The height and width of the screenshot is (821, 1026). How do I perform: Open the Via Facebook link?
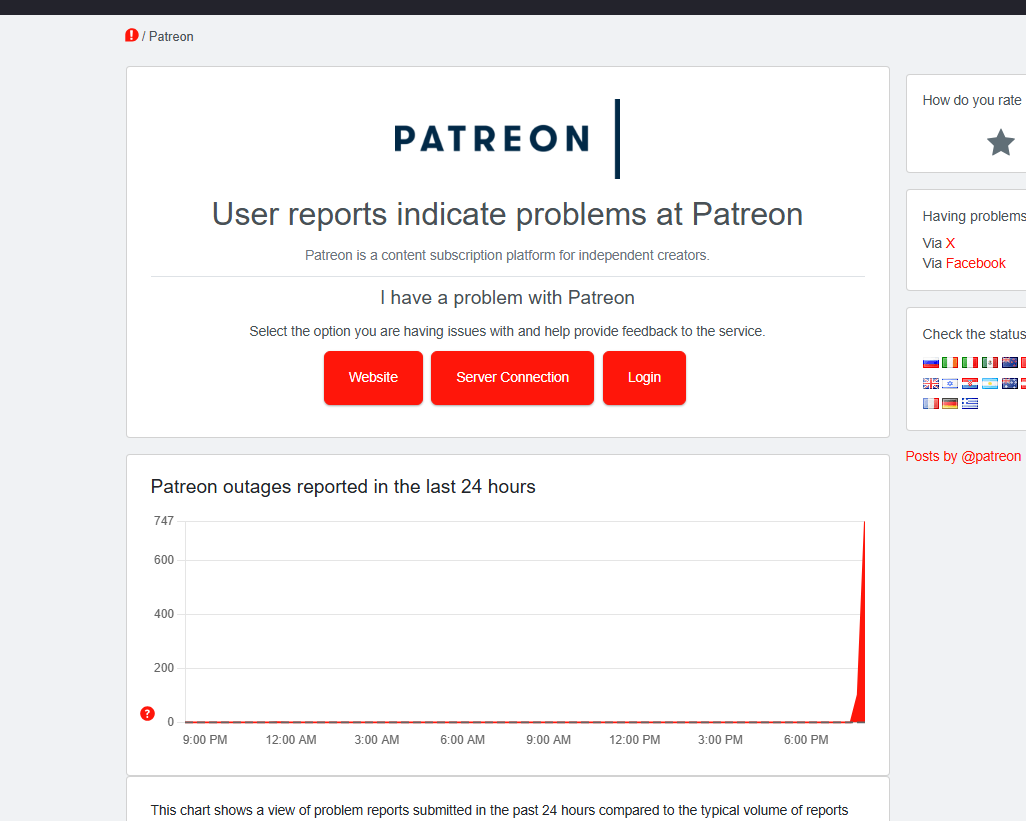coord(976,264)
